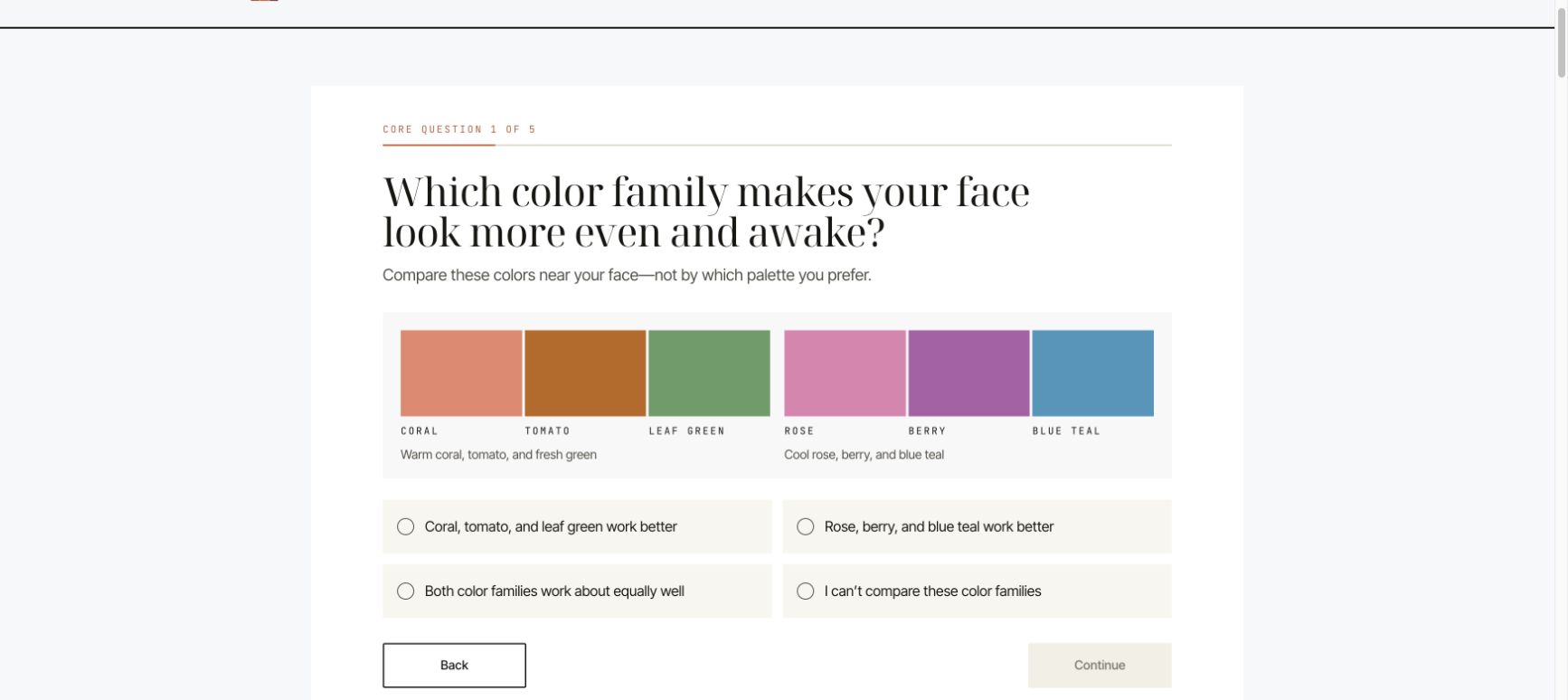Image resolution: width=1568 pixels, height=700 pixels.
Task: Select 'Coral, tomato, and leaf green work better'
Action: tap(577, 526)
